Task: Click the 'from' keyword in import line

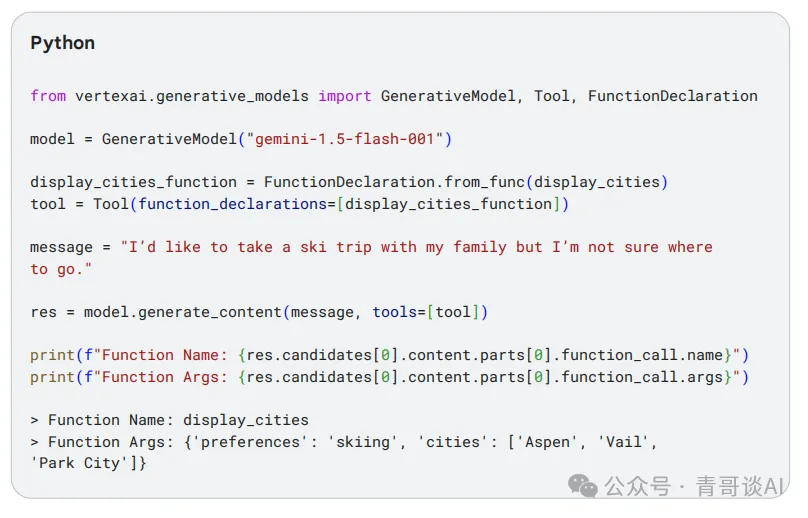Action: 48,96
